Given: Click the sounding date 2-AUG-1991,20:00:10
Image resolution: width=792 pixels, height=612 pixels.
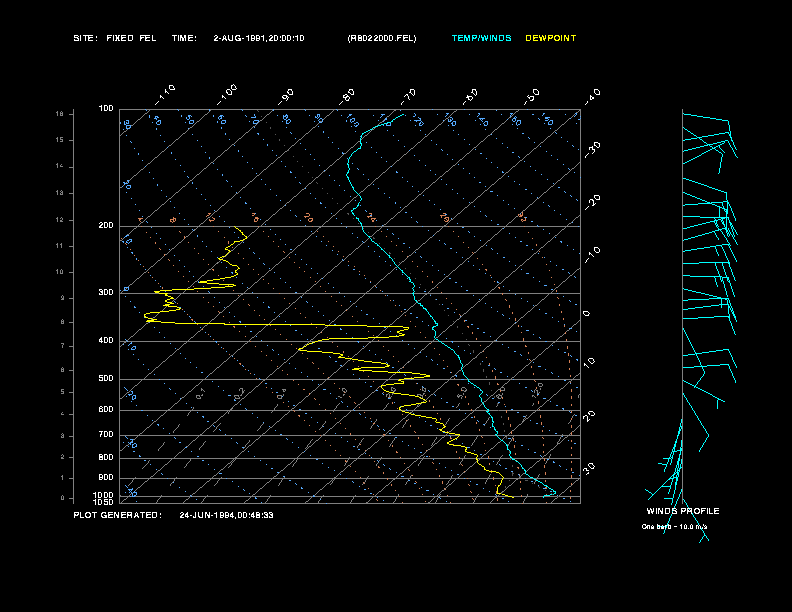Looking at the screenshot, I should tap(259, 38).
